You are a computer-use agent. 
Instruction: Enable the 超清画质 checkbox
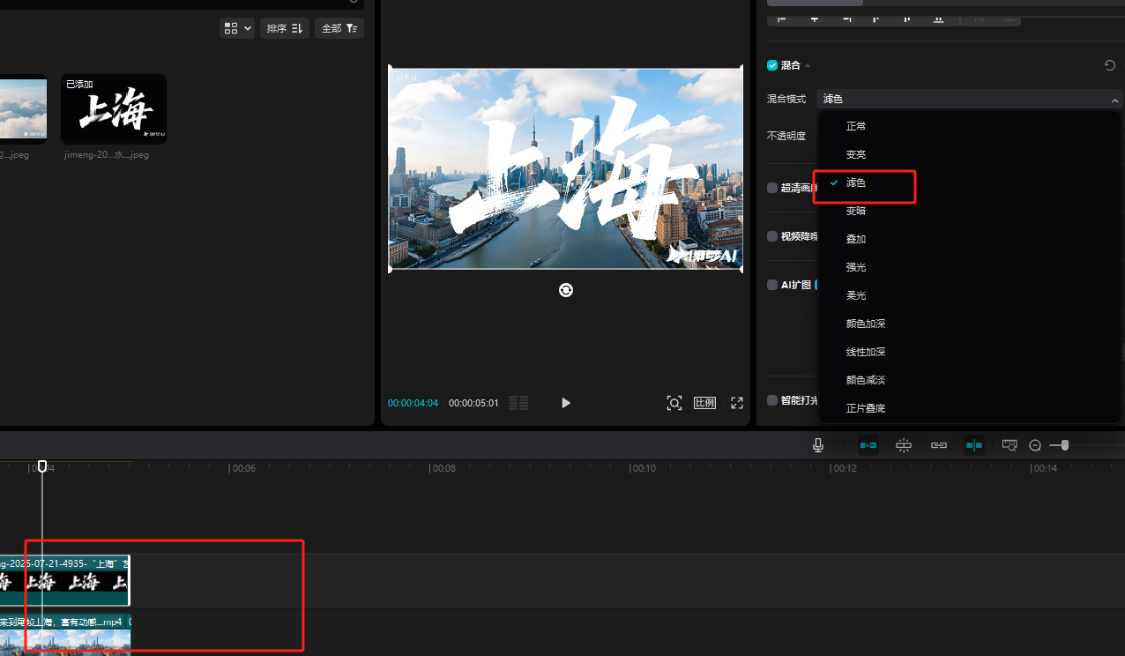coord(771,187)
